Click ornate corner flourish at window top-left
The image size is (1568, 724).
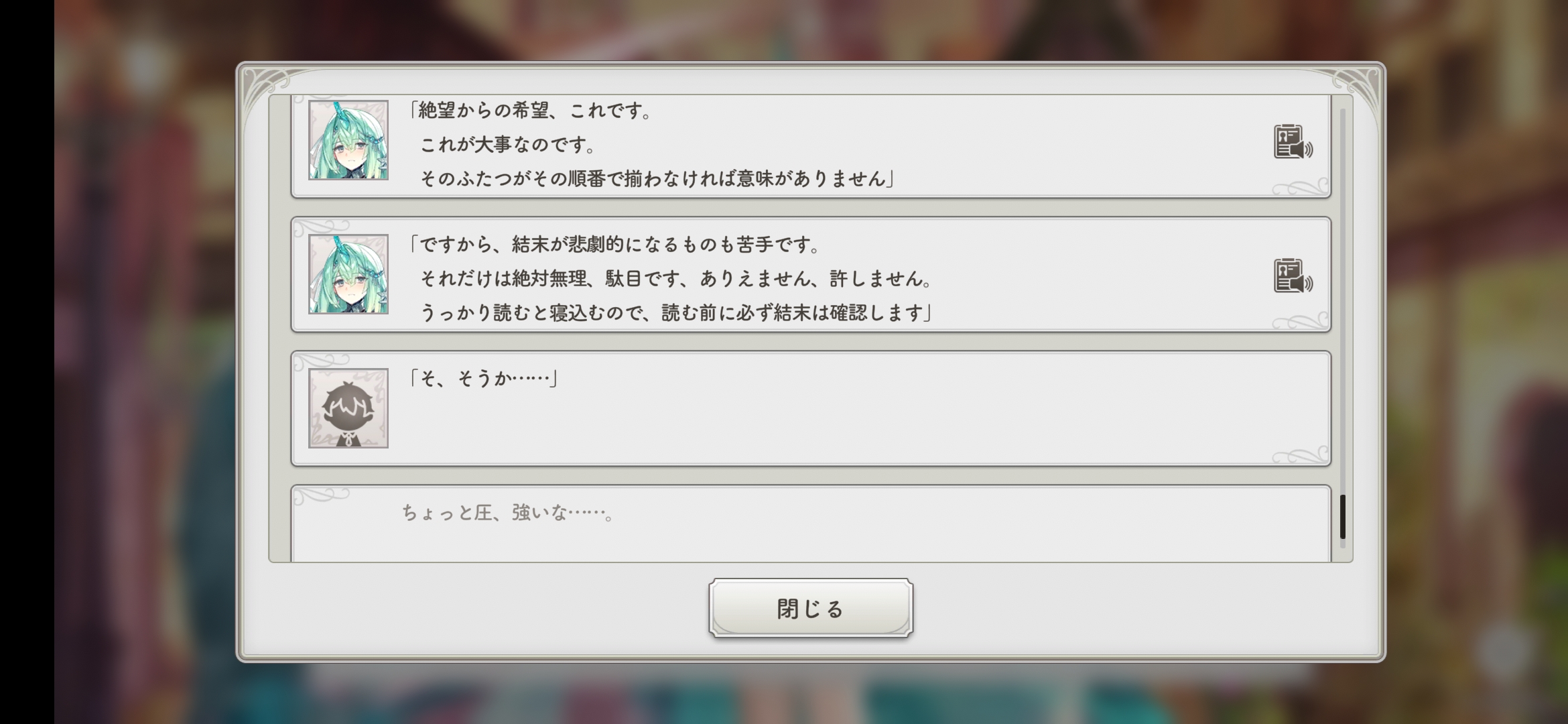click(x=269, y=90)
